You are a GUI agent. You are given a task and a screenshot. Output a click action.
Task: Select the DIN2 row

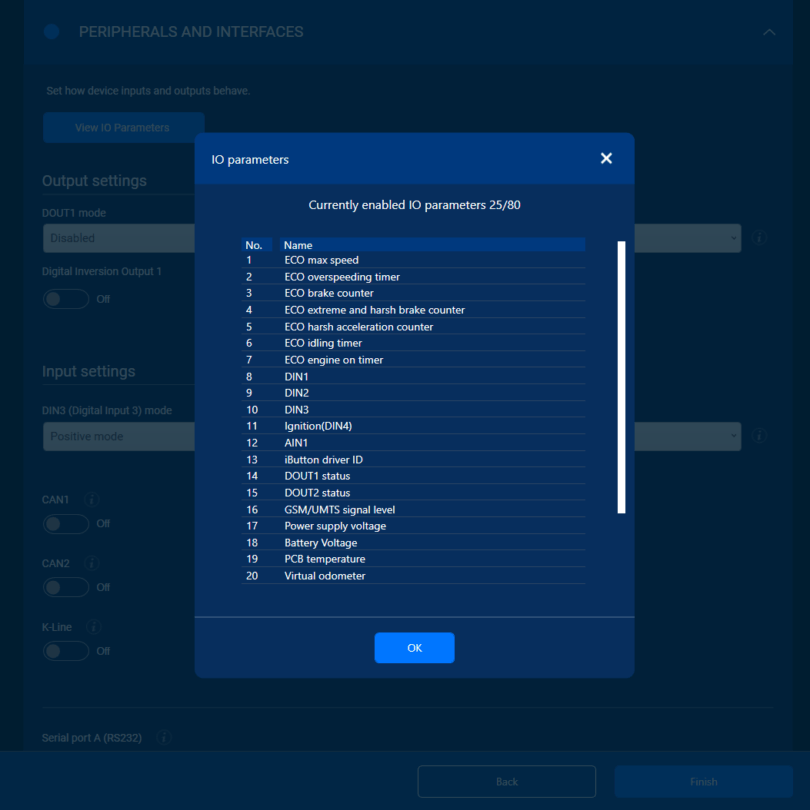tap(413, 393)
